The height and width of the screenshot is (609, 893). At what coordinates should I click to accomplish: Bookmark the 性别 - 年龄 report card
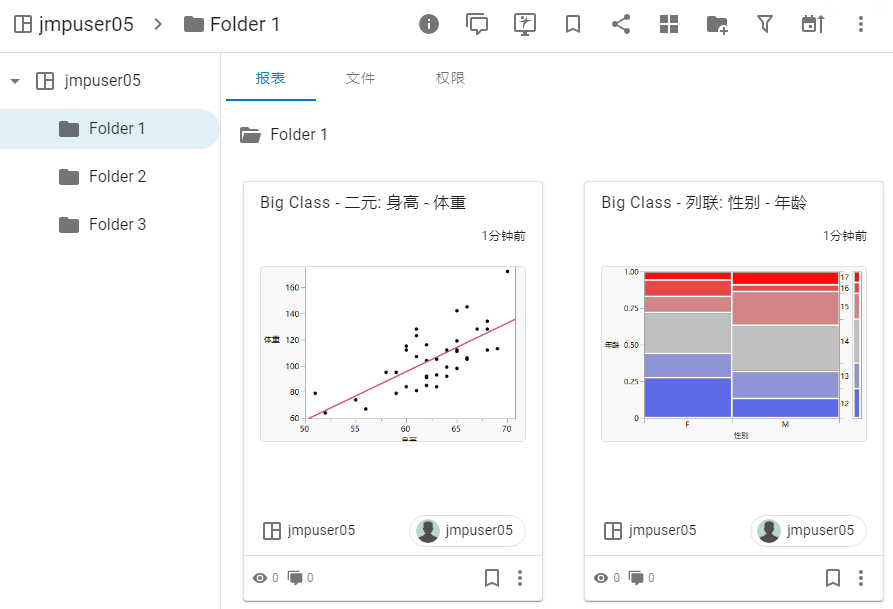833,578
